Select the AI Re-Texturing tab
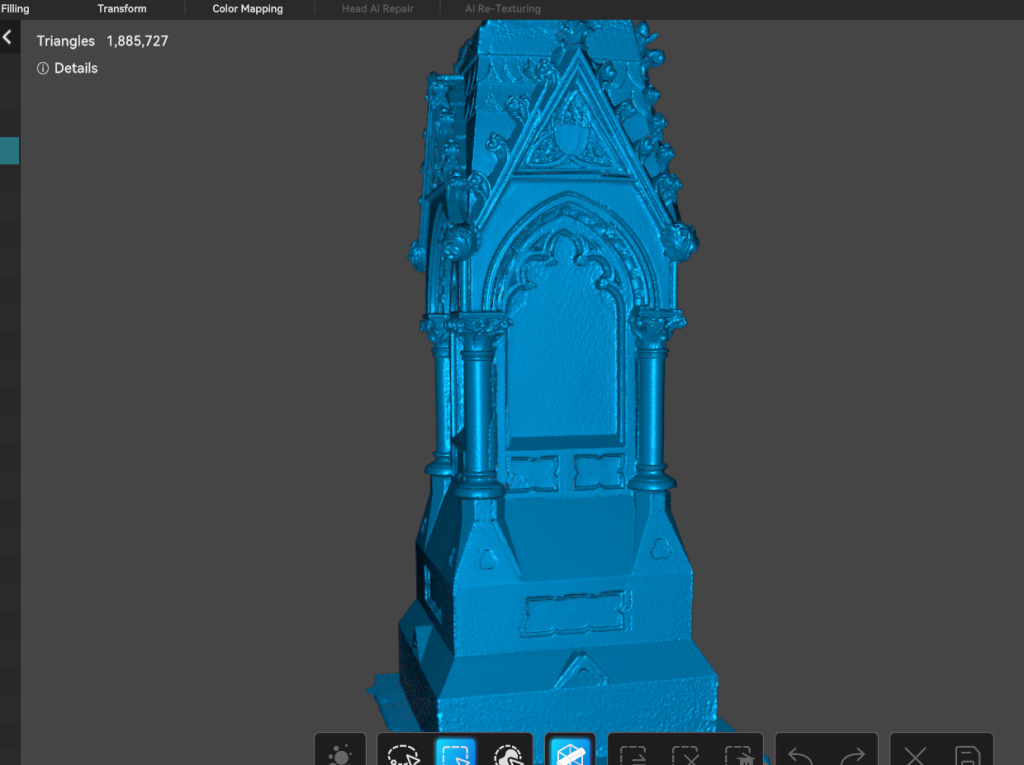Image resolution: width=1024 pixels, height=765 pixels. [x=502, y=9]
